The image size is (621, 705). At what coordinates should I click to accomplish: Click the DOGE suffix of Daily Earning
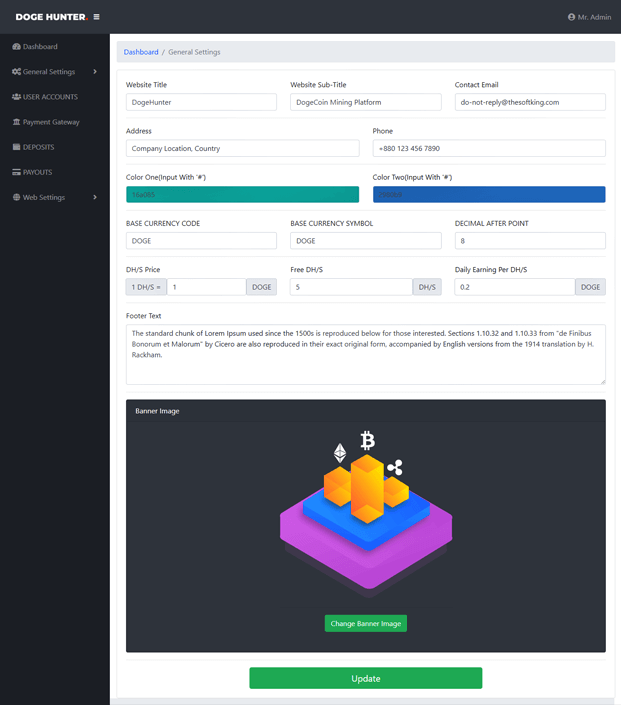590,287
